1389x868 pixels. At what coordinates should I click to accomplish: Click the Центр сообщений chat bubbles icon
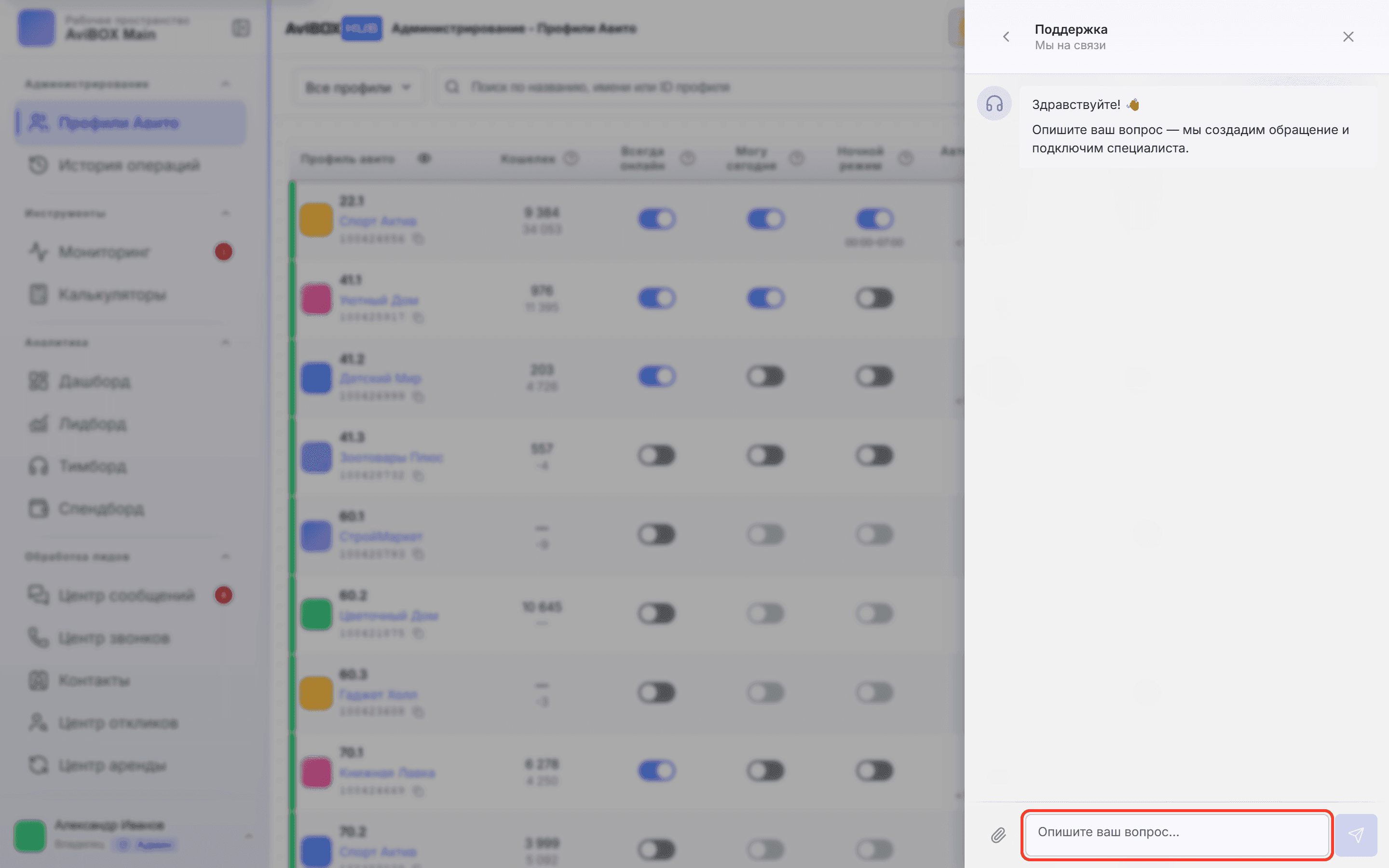[x=39, y=595]
